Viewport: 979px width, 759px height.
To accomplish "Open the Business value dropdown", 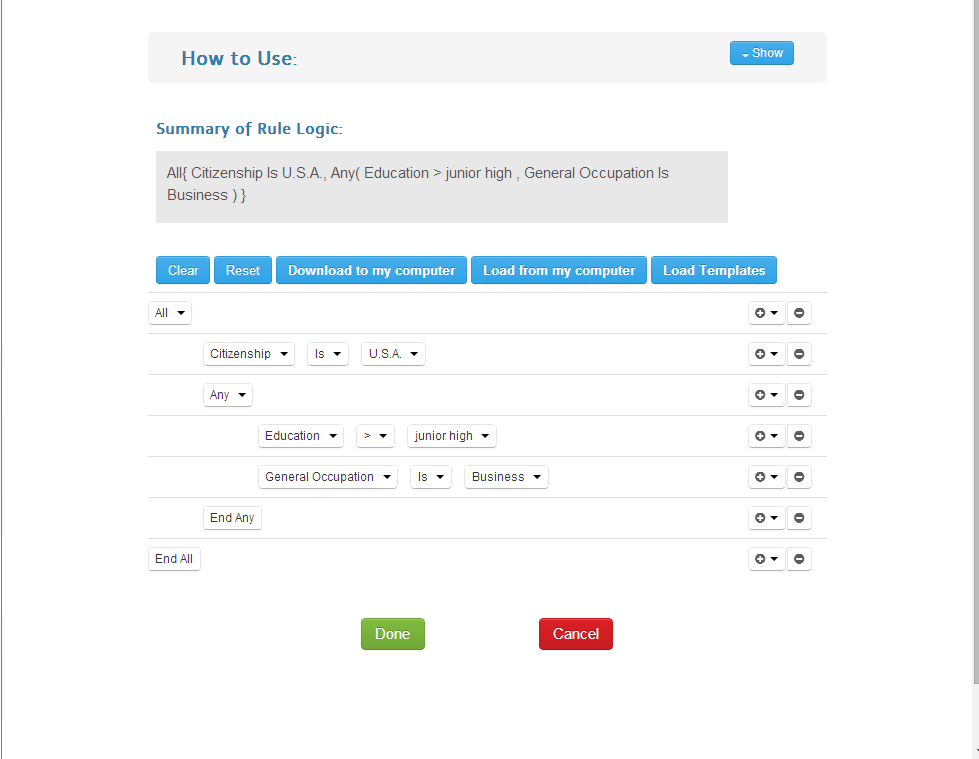I will [506, 477].
